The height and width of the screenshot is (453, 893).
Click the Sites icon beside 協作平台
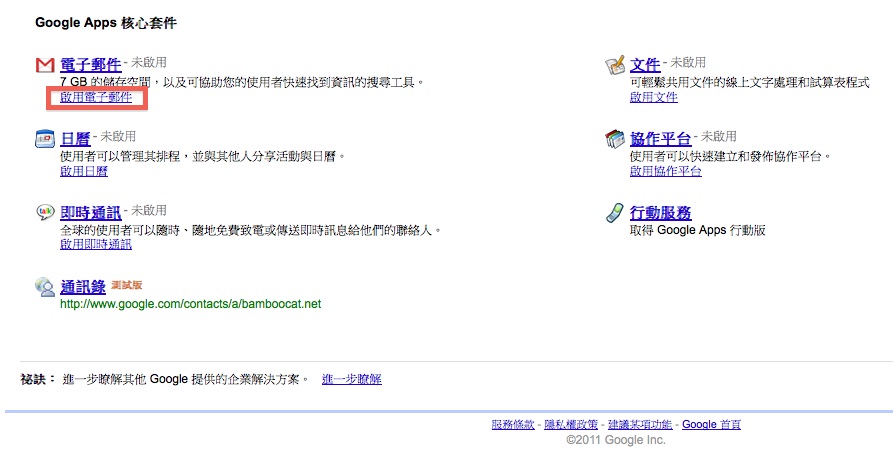click(615, 139)
